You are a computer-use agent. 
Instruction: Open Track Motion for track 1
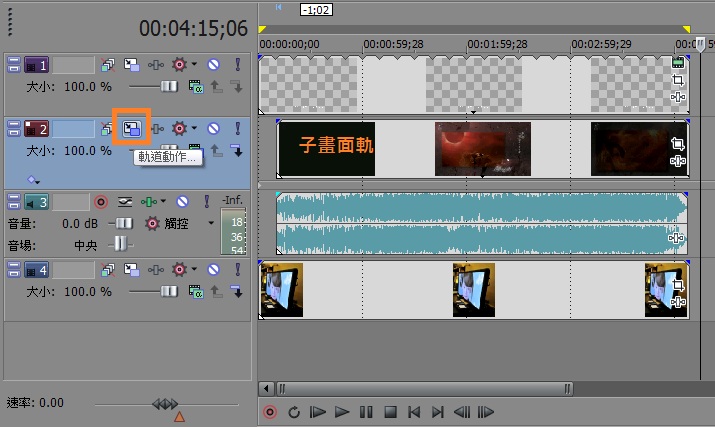tap(132, 65)
